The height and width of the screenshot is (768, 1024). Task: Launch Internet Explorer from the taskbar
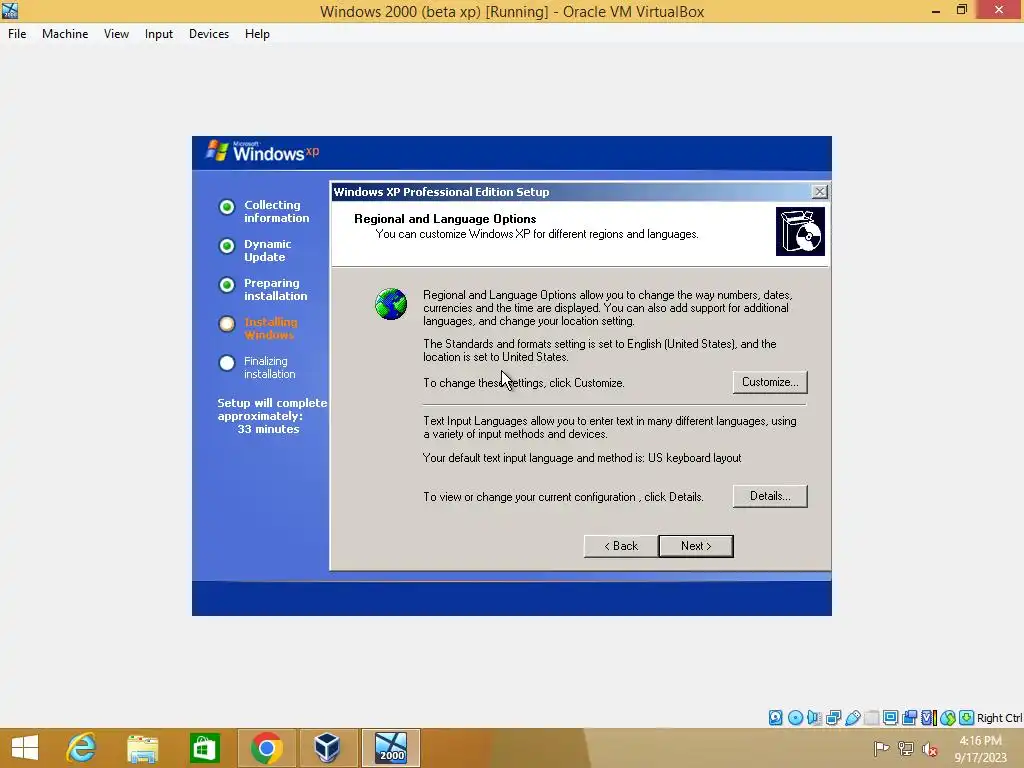click(82, 748)
